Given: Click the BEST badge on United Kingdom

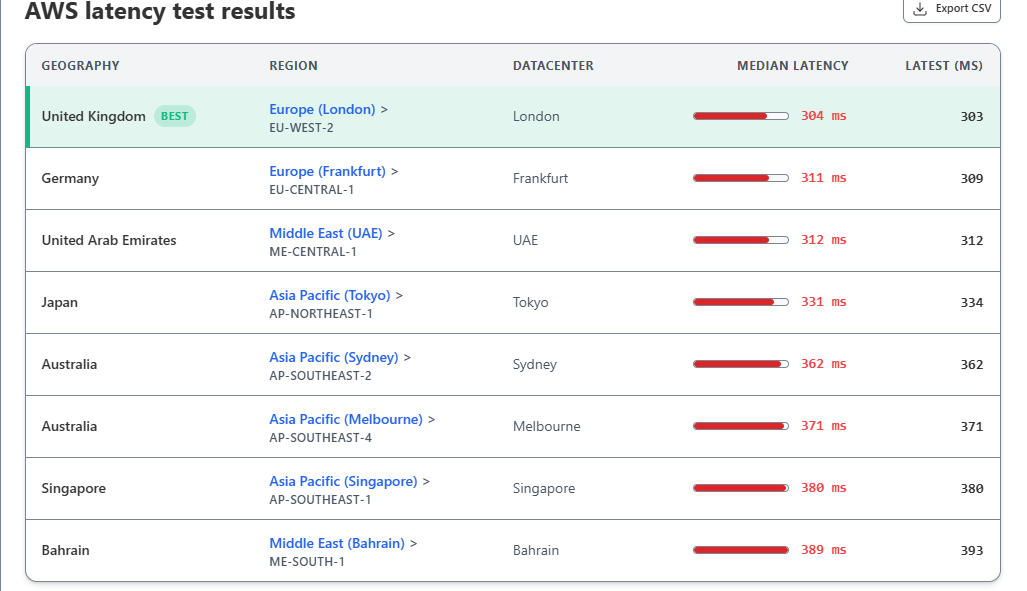Looking at the screenshot, I should pos(175,116).
